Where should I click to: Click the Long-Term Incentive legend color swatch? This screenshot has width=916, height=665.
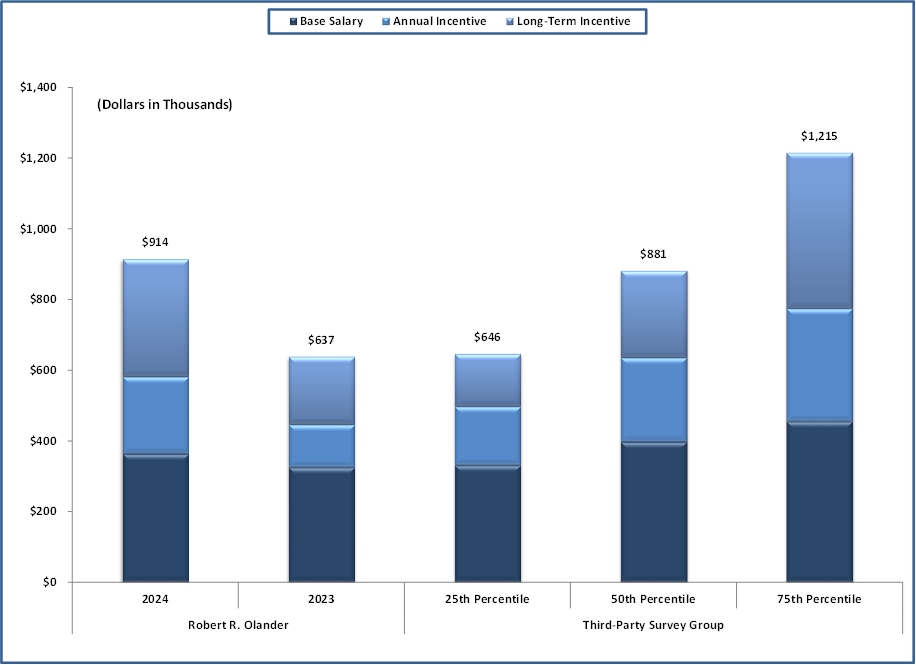(508, 22)
